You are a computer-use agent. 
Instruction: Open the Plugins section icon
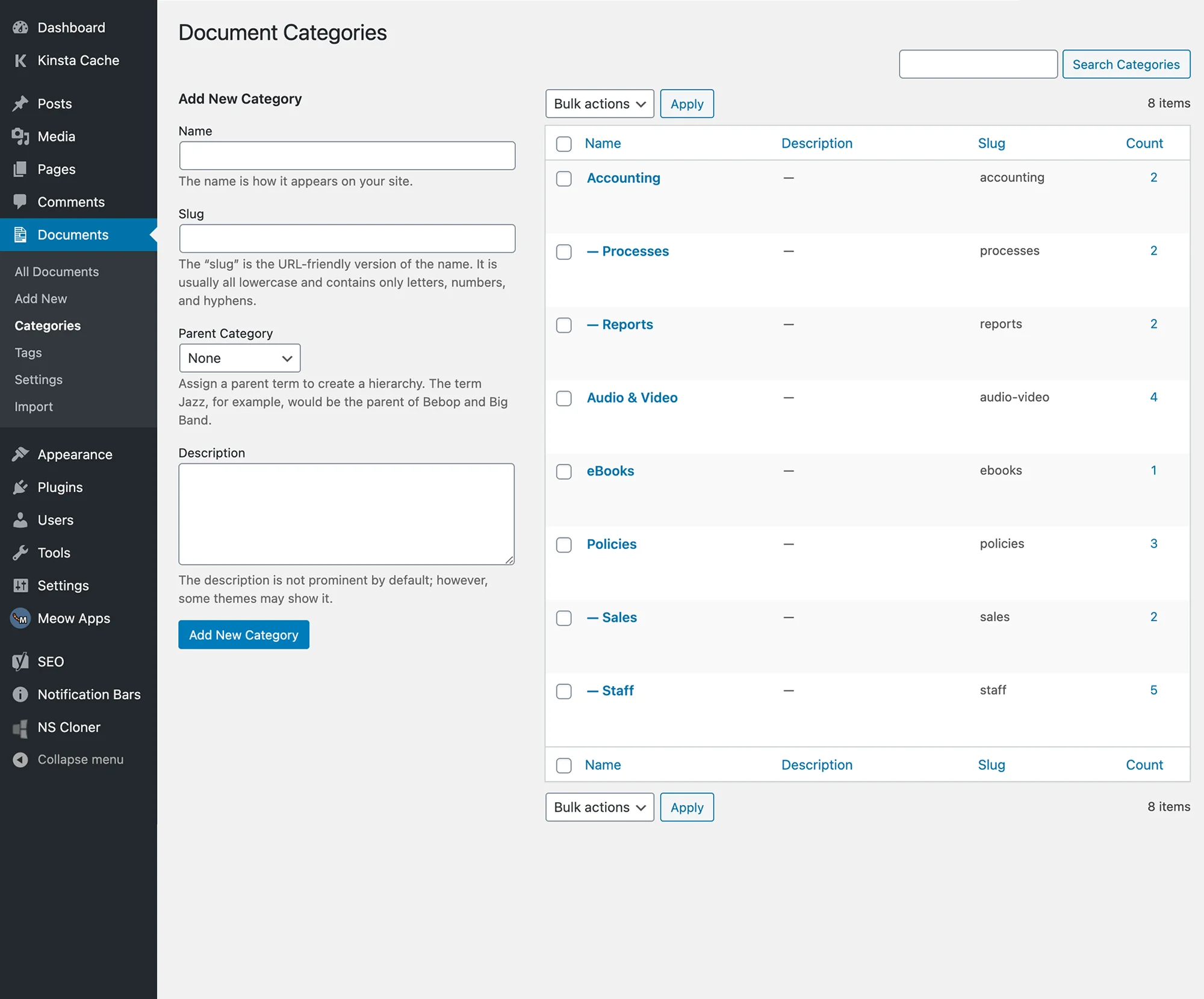pos(20,487)
